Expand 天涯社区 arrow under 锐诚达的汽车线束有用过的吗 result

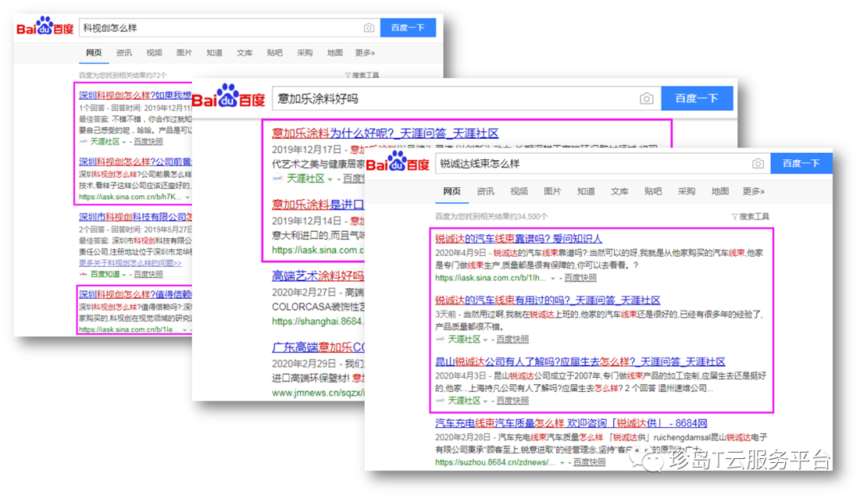485,340
